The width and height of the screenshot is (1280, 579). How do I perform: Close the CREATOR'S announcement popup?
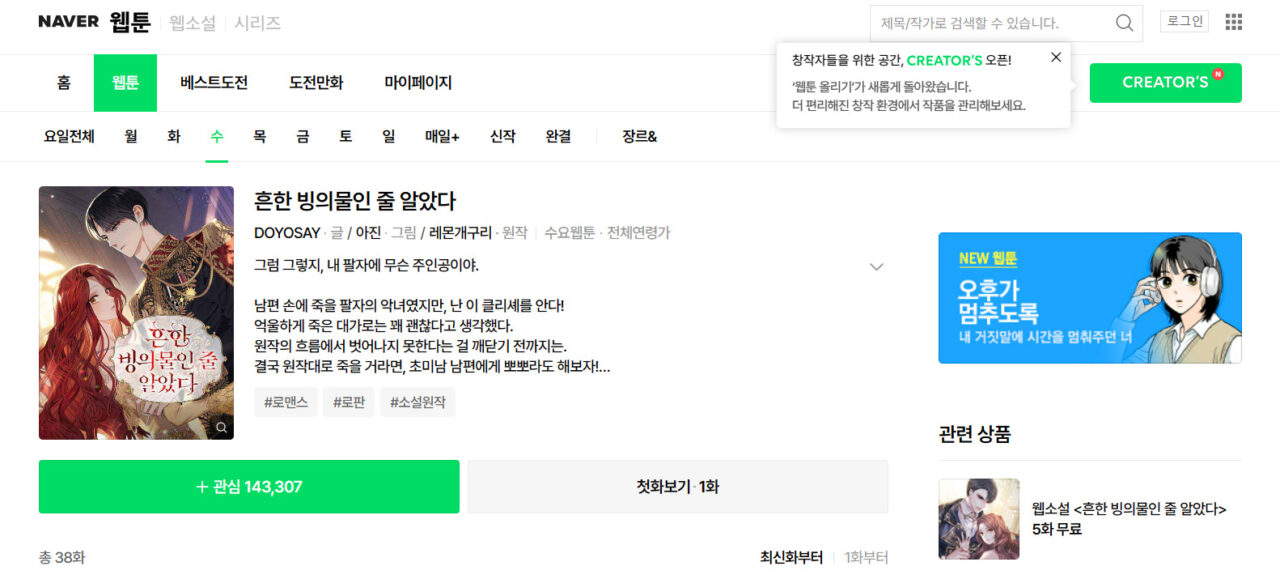click(1056, 58)
